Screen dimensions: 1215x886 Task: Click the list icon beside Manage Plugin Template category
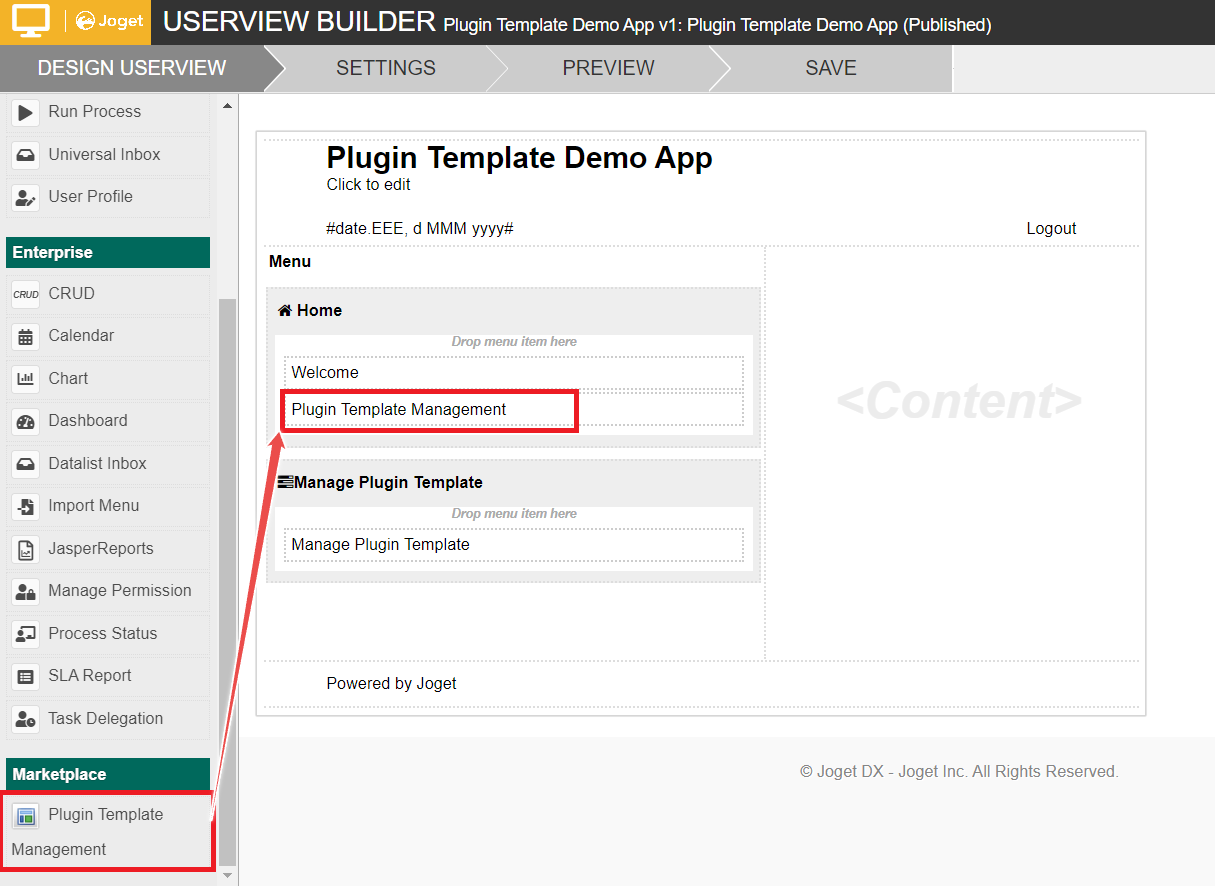click(285, 482)
